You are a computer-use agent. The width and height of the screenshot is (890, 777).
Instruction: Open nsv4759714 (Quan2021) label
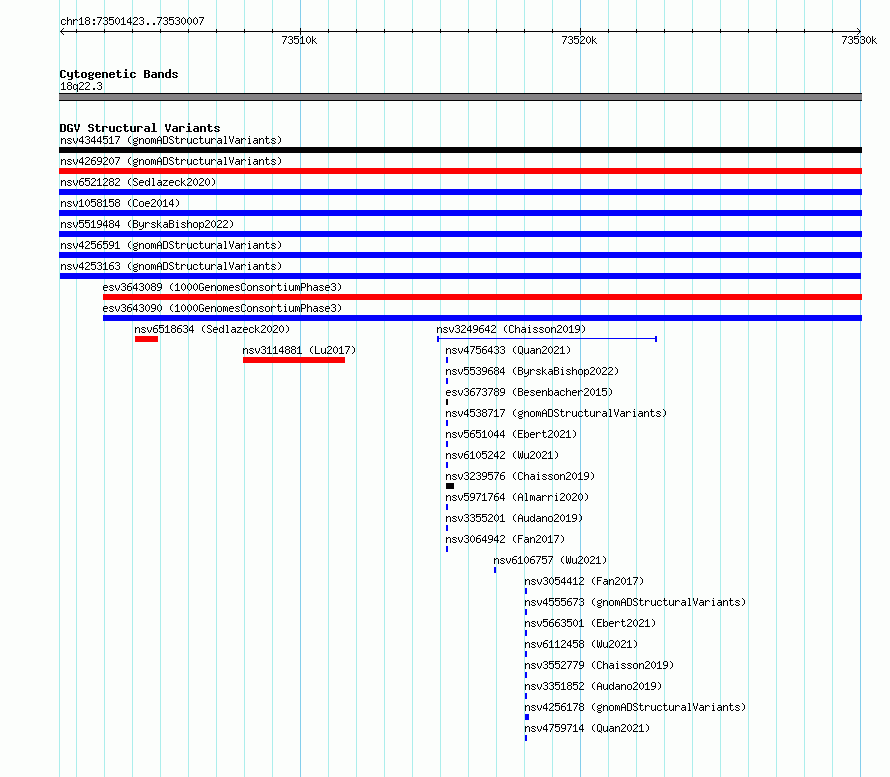[587, 728]
